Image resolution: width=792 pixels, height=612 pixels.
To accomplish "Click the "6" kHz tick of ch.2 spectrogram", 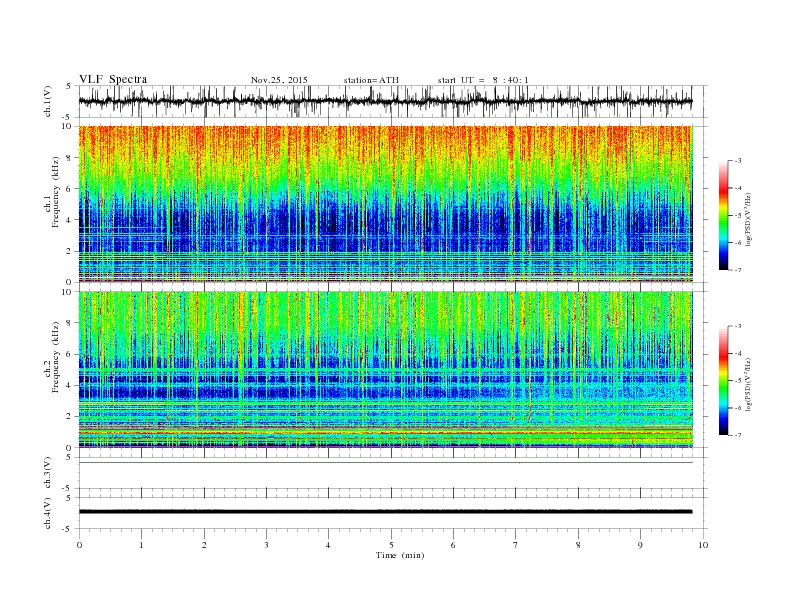I will (x=70, y=354).
